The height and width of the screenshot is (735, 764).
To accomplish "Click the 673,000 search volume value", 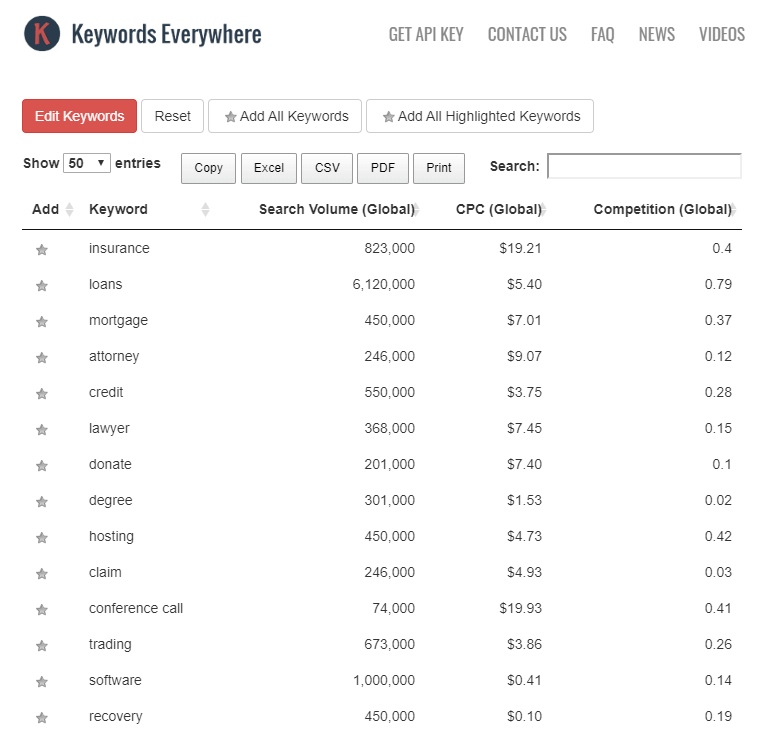I will [390, 644].
